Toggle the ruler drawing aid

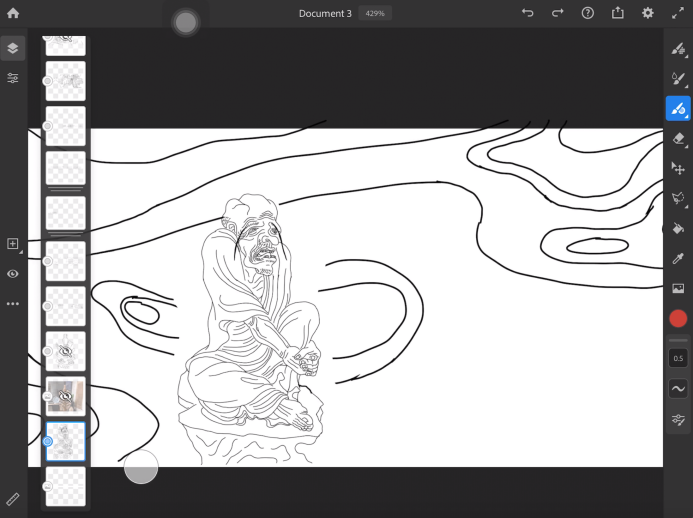click(13, 499)
